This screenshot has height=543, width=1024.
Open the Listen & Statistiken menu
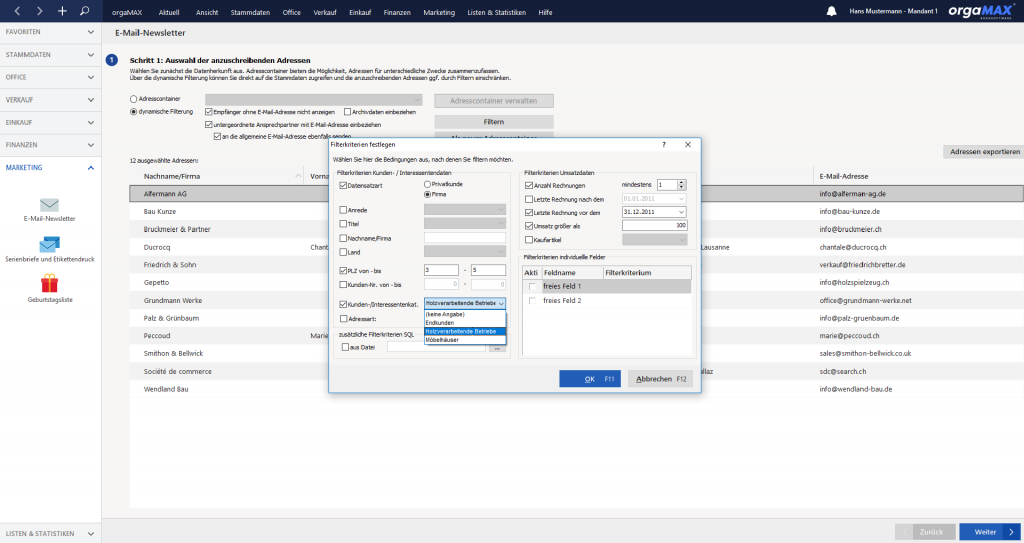pyautogui.click(x=496, y=12)
